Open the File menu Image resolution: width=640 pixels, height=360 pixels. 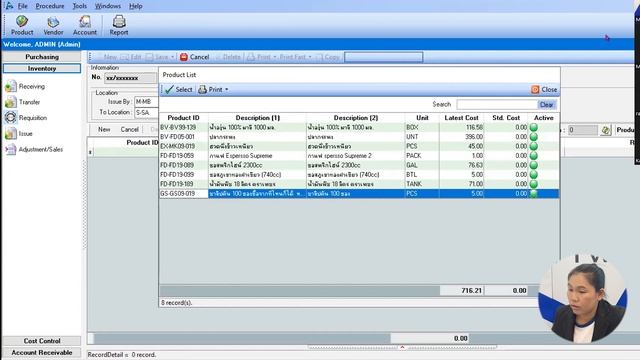pos(22,6)
